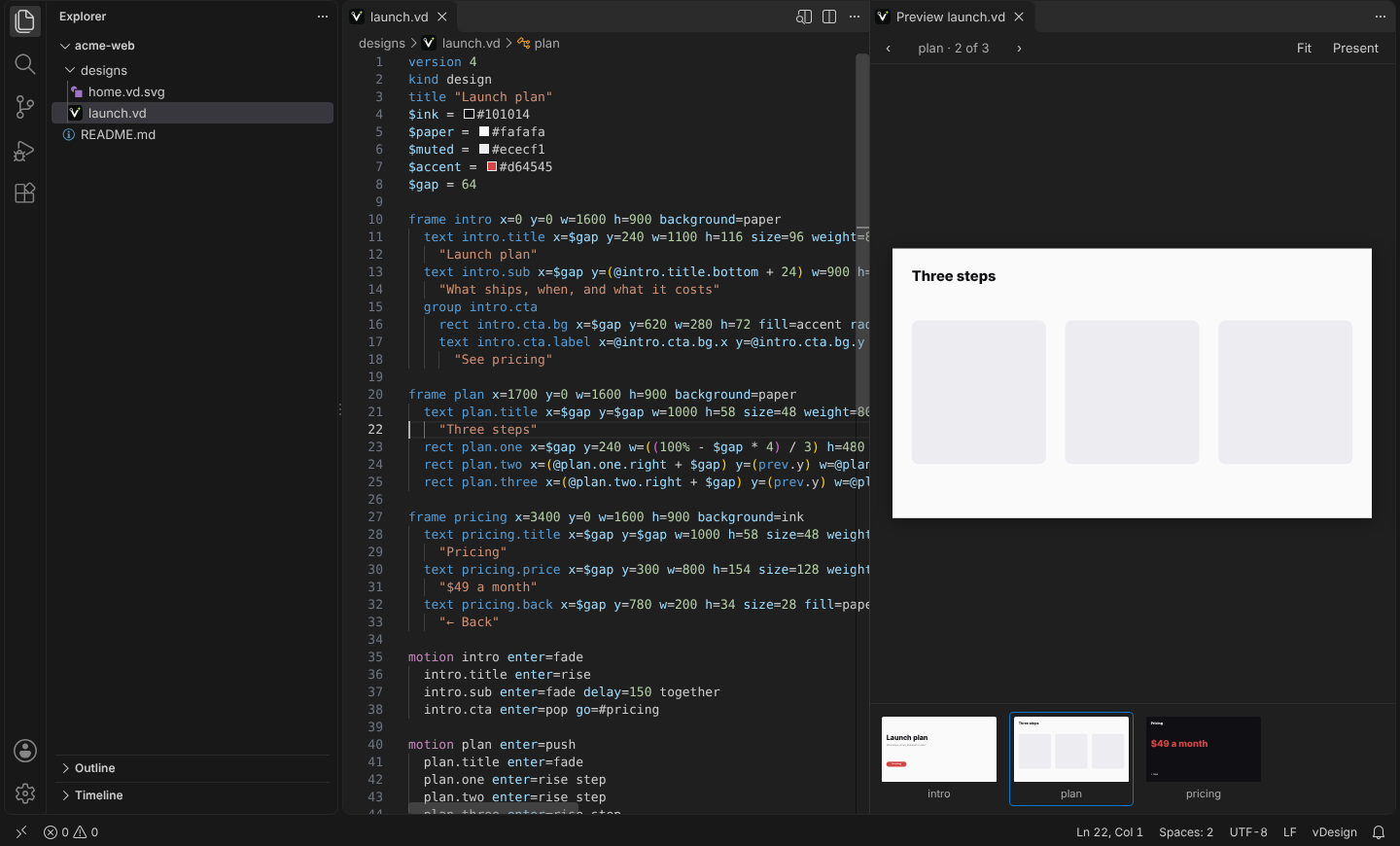Click the designs breadcrumb

coord(382,44)
